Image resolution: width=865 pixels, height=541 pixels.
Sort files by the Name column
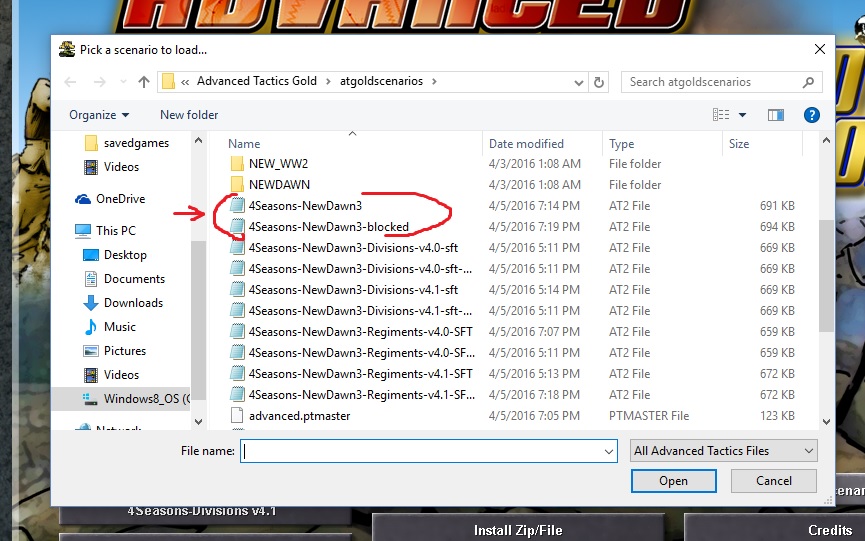point(244,144)
